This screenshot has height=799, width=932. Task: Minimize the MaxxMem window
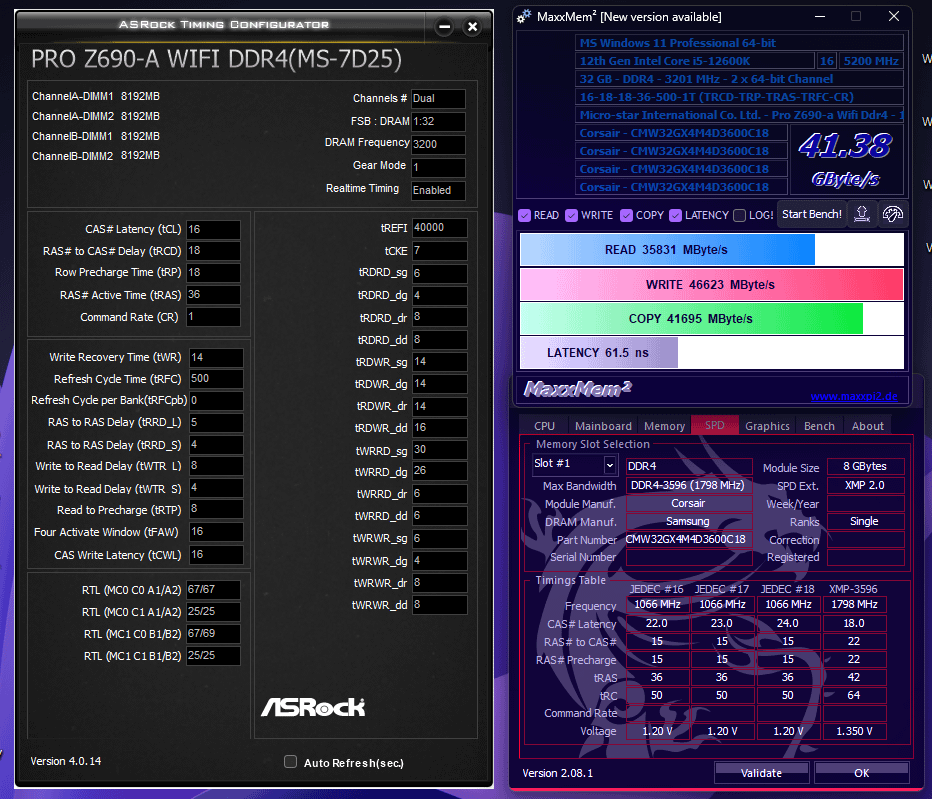tap(820, 17)
